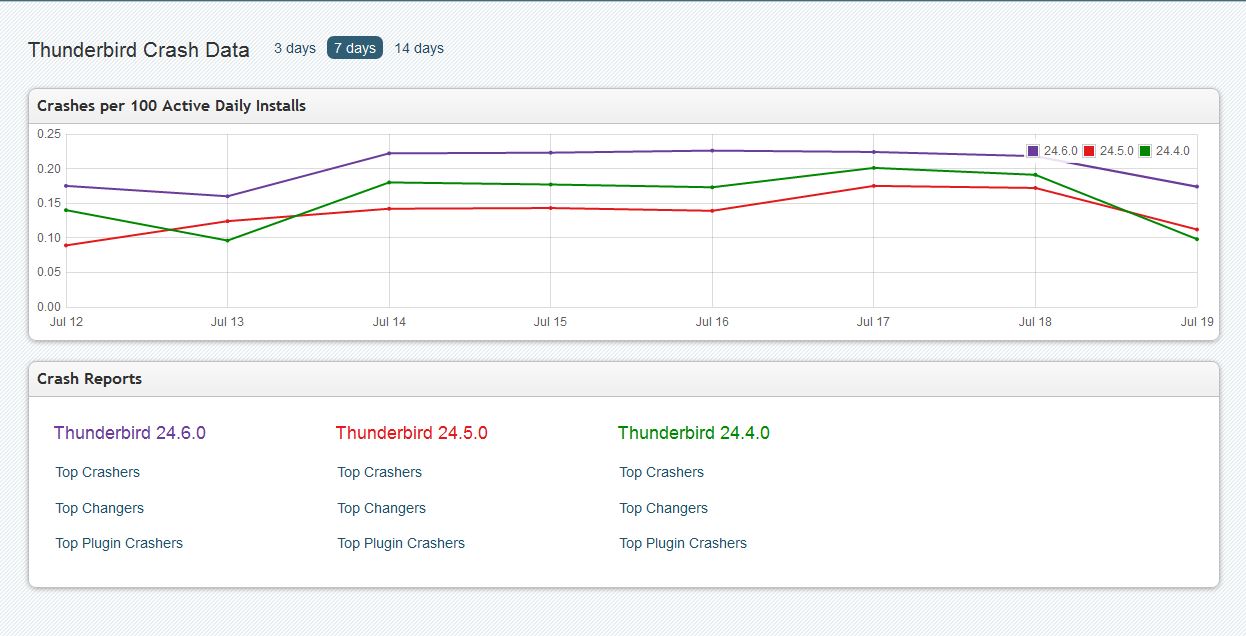Open Top Changers for Thunderbird 24.4.0

(x=664, y=508)
